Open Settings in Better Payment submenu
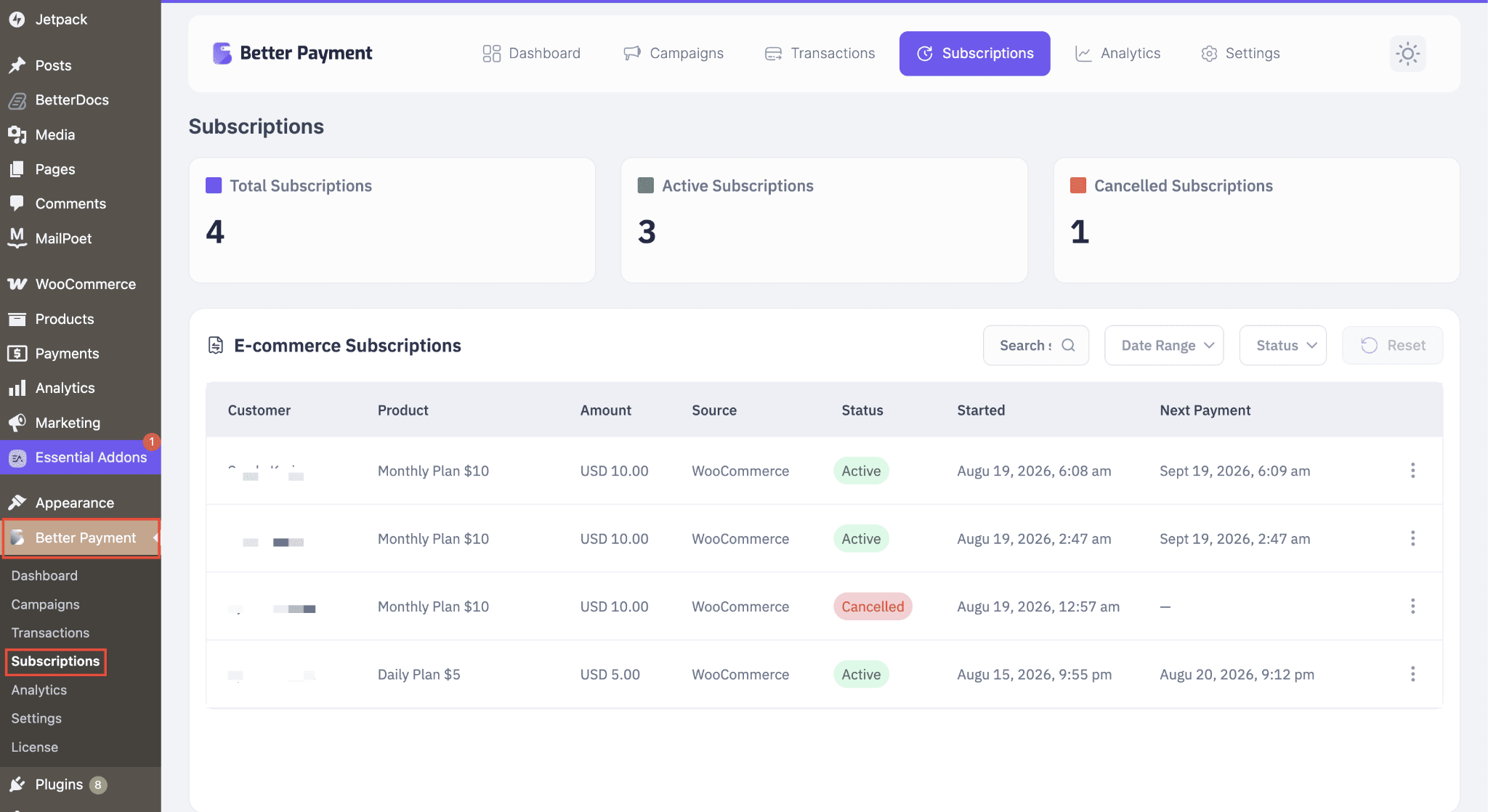 click(36, 718)
